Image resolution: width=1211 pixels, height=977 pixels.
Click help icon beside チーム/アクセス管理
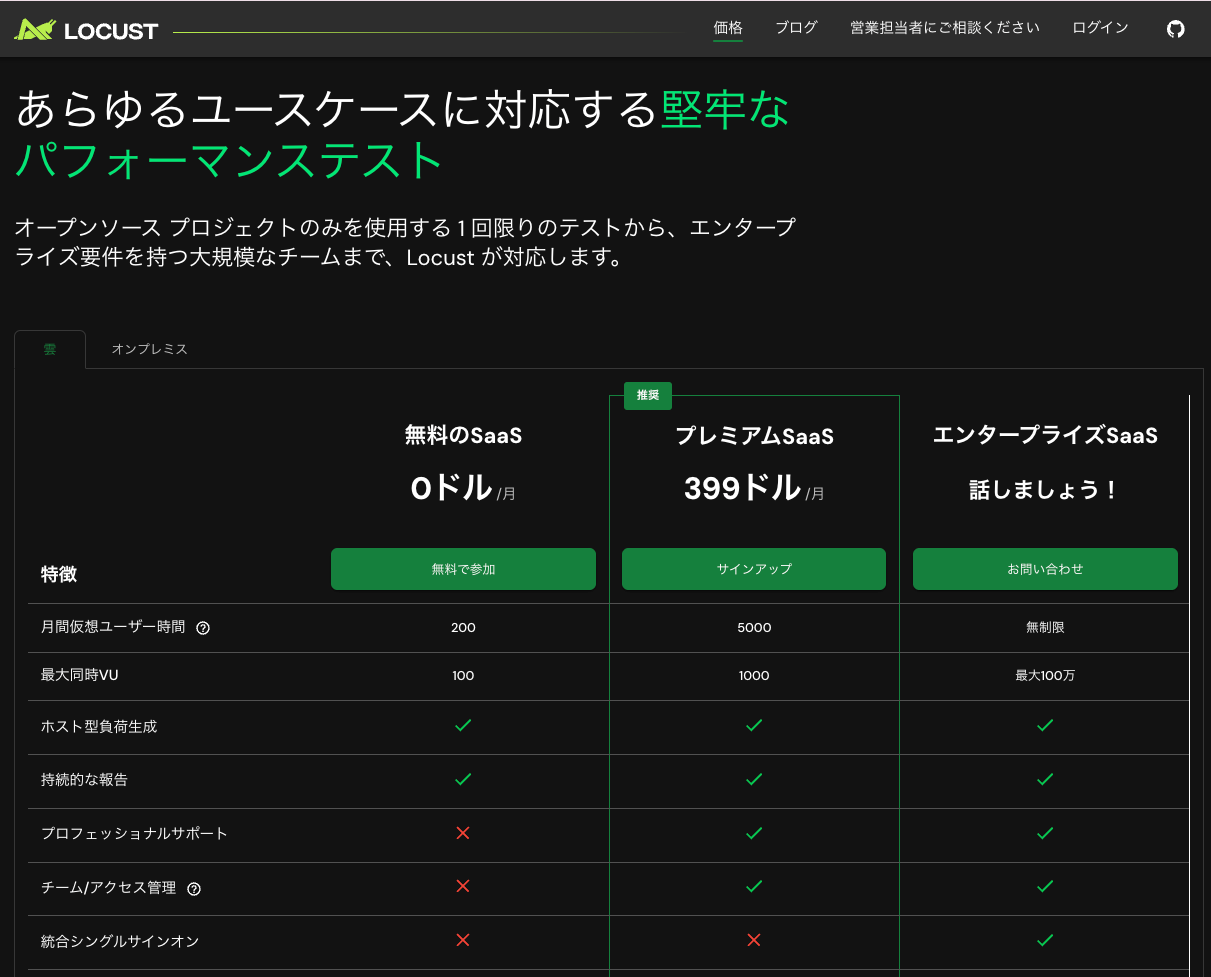pyautogui.click(x=194, y=888)
